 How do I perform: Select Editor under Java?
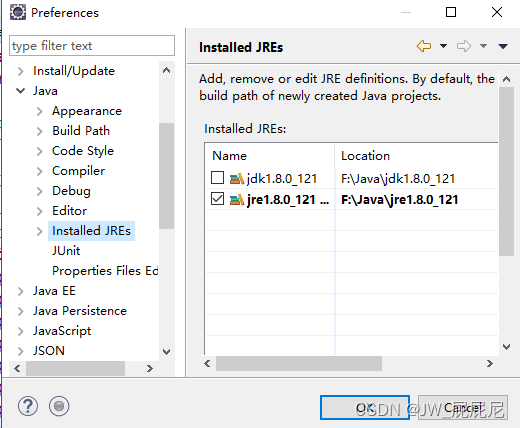point(69,211)
